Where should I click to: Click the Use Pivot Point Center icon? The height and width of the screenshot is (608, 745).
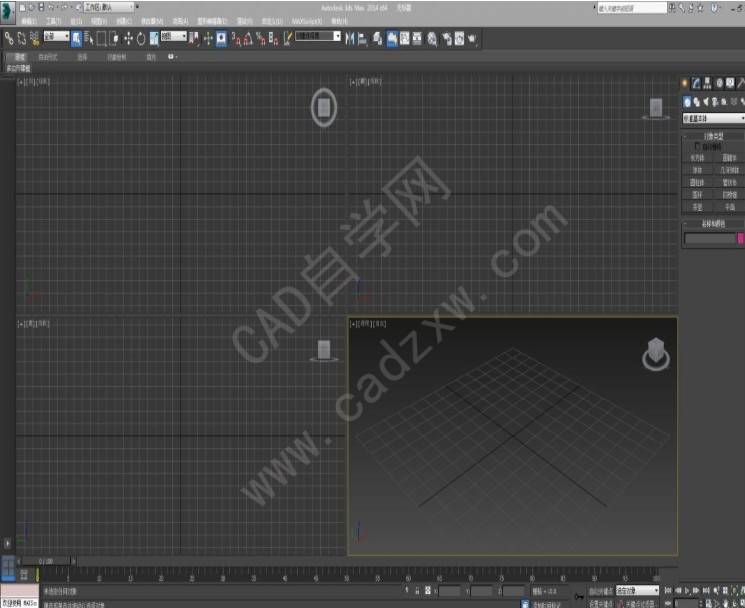194,39
